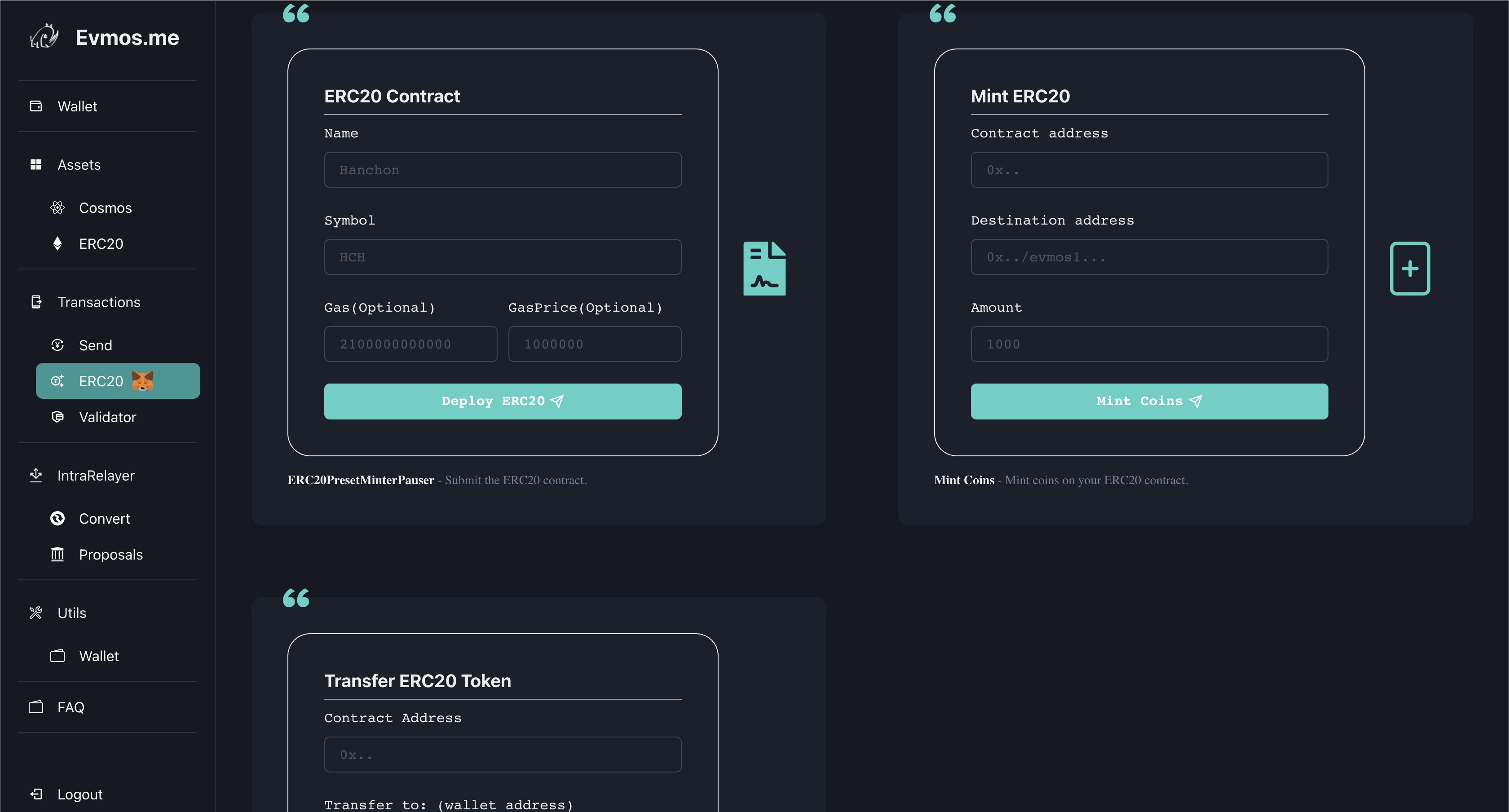Click the plus card mint icon
The height and width of the screenshot is (812, 1509).
[1409, 268]
